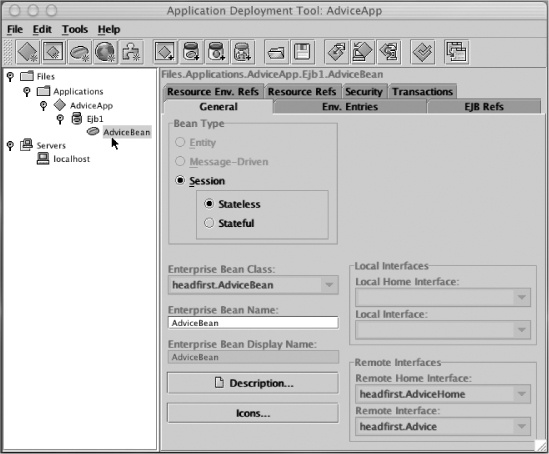Click the New Enterprise Bean toolbar icon
Viewport: 549px width, 454px height.
(79, 52)
